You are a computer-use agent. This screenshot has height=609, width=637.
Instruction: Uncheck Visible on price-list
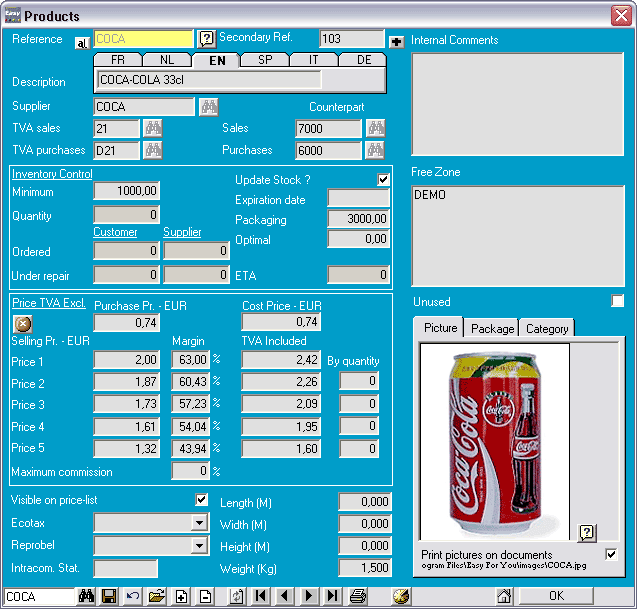[201, 499]
